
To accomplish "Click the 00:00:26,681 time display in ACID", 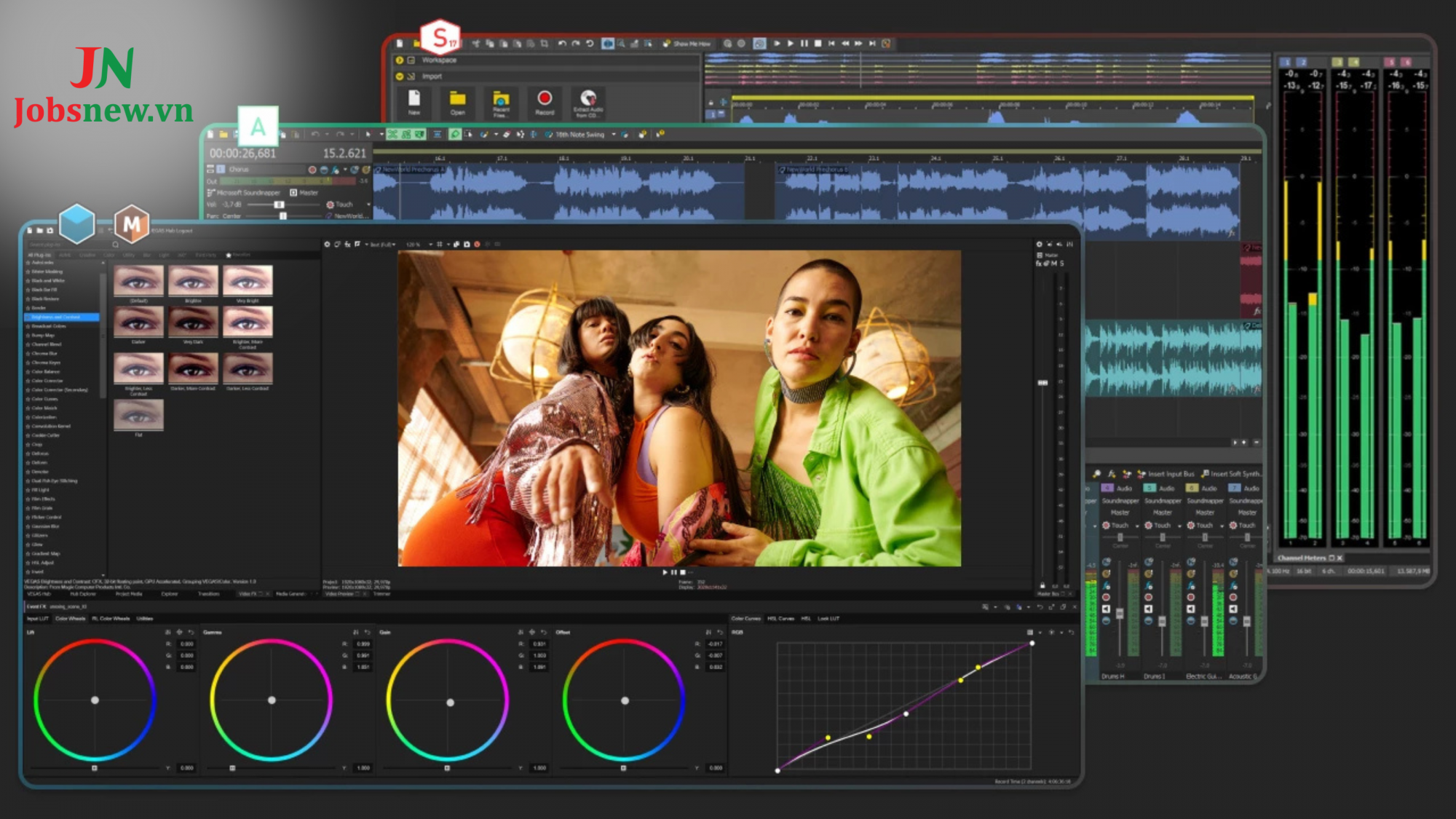I will pyautogui.click(x=243, y=154).
